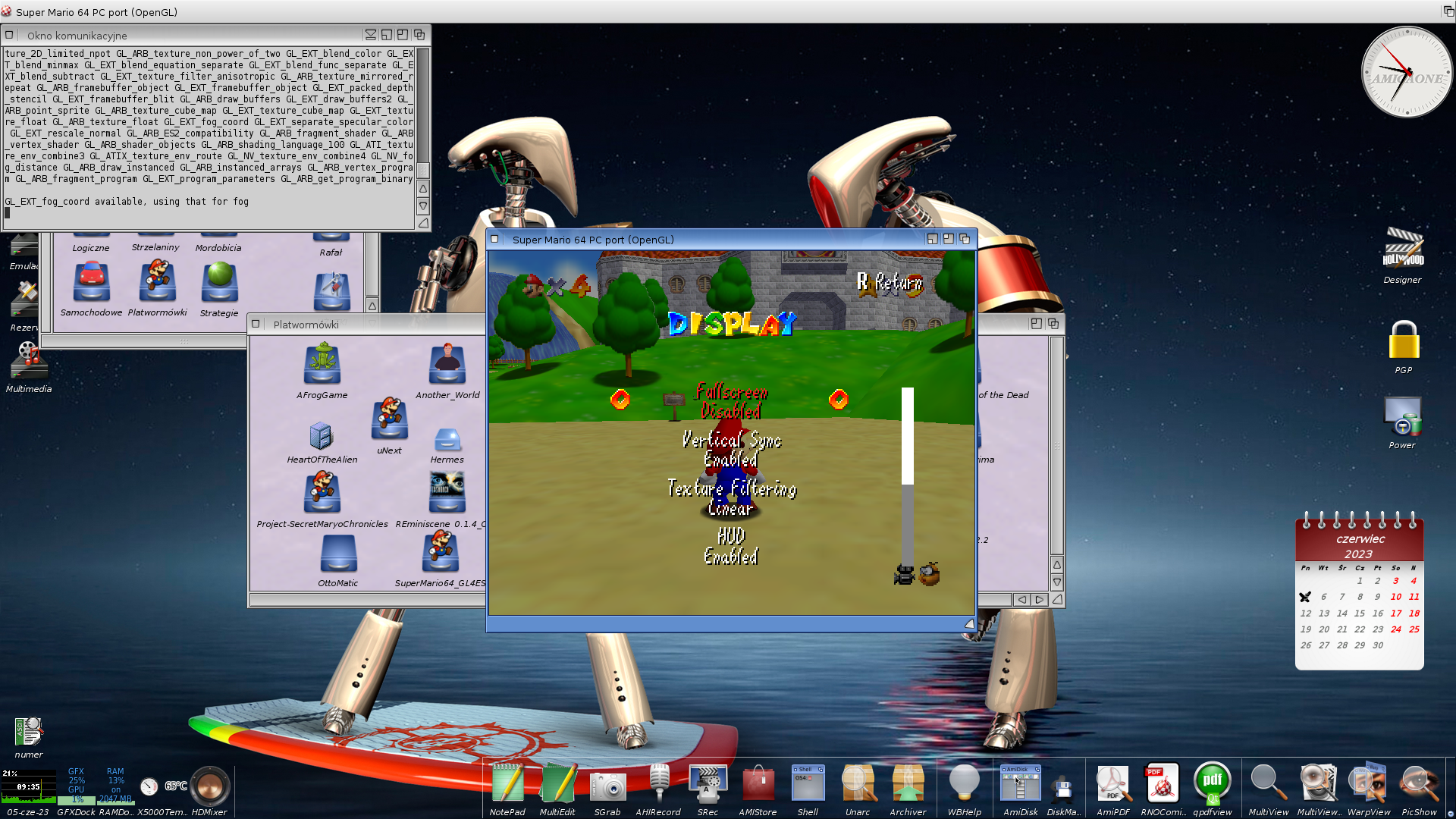Click the analog clock widget
The height and width of the screenshot is (819, 1456).
[x=1407, y=72]
